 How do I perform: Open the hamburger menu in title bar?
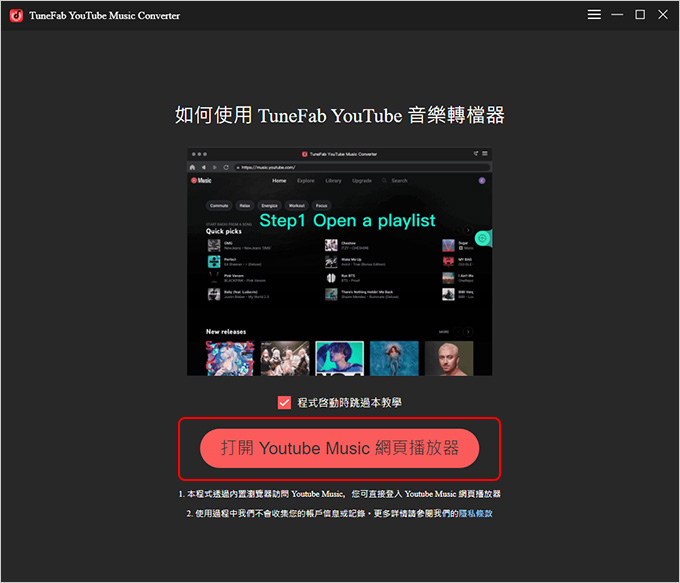[594, 15]
